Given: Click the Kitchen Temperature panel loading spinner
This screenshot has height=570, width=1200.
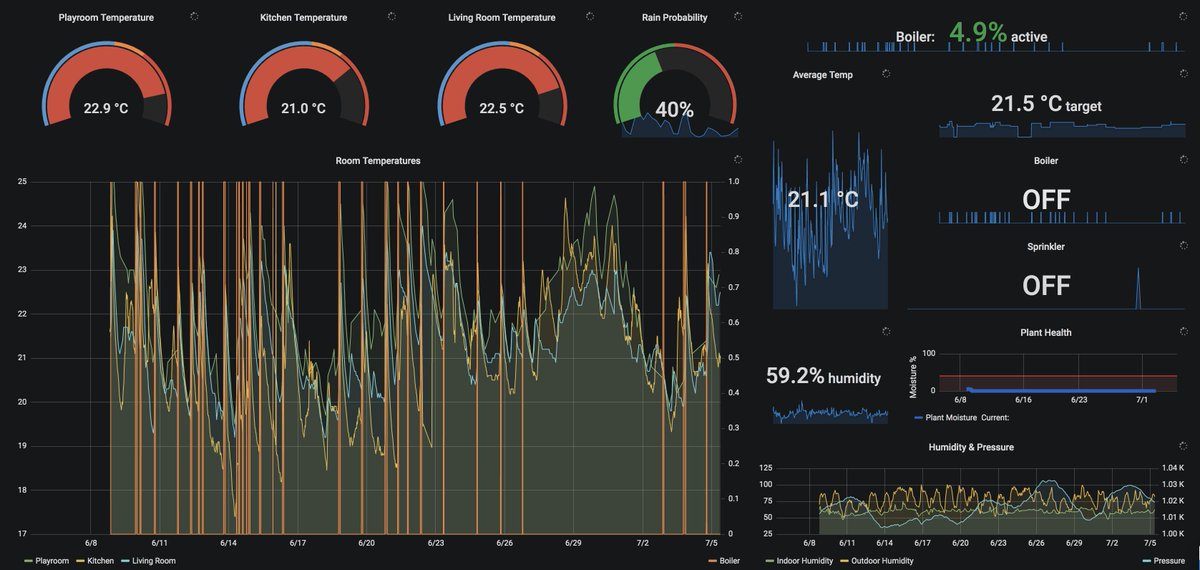Looking at the screenshot, I should tap(391, 16).
